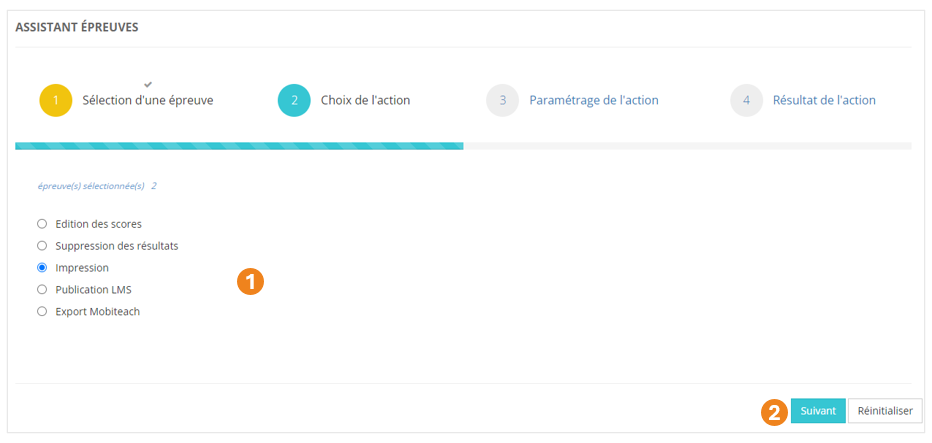The image size is (932, 443).
Task: Click the teal striped progress bar
Action: tap(239, 146)
